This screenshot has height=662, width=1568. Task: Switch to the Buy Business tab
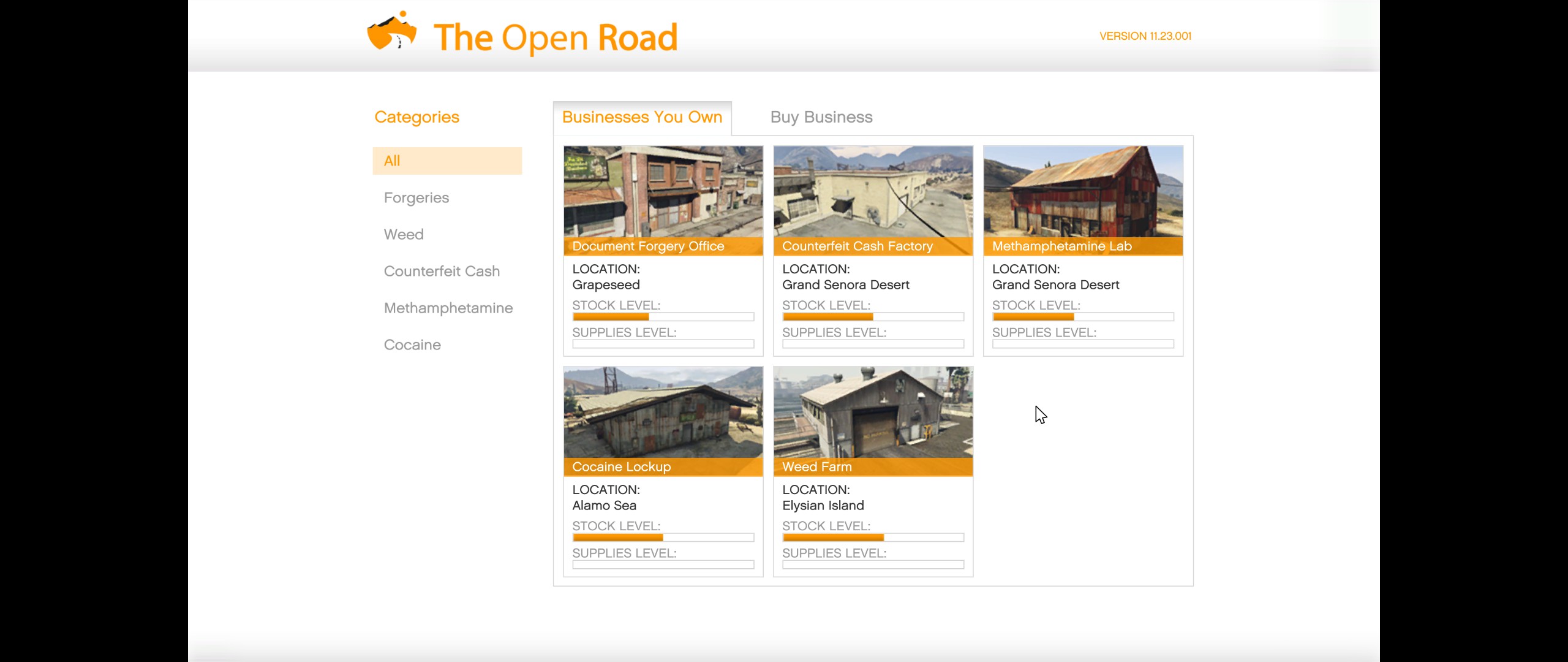click(x=821, y=117)
